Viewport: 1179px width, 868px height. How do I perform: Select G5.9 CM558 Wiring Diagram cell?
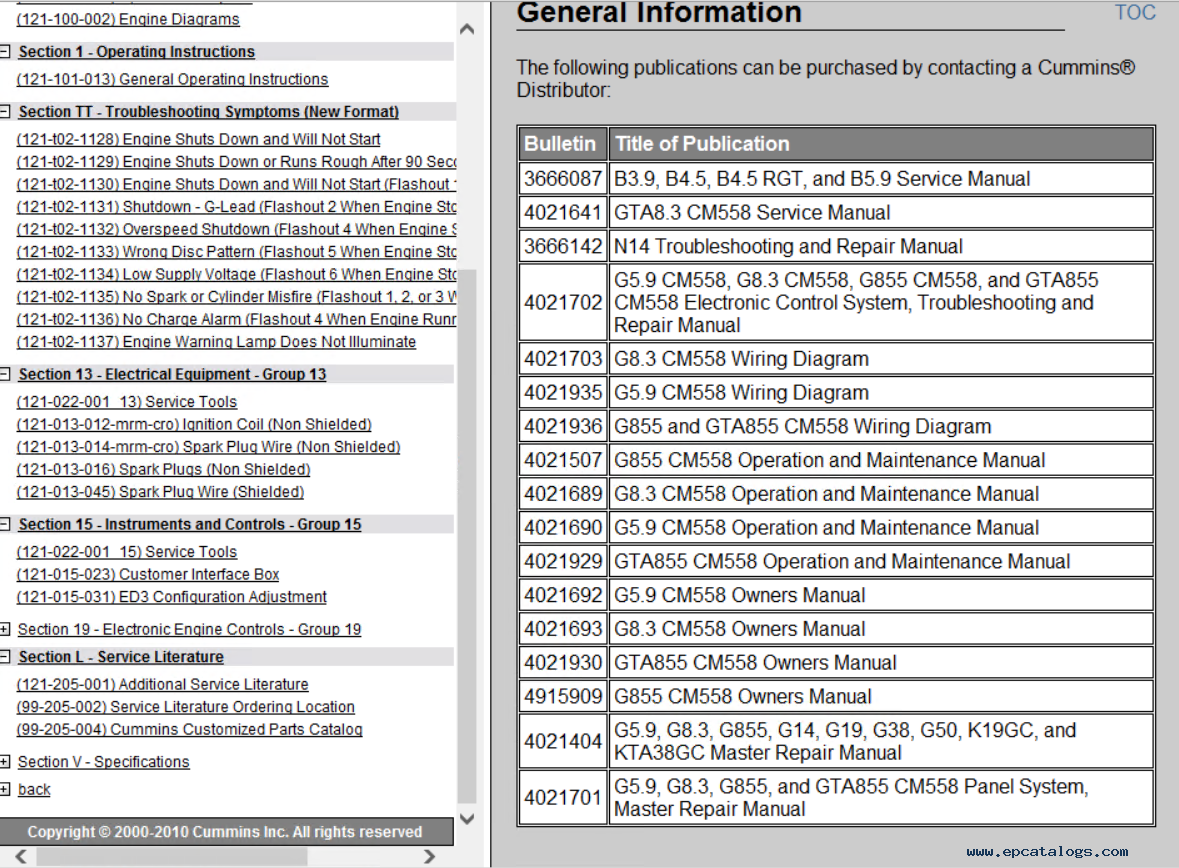point(881,393)
